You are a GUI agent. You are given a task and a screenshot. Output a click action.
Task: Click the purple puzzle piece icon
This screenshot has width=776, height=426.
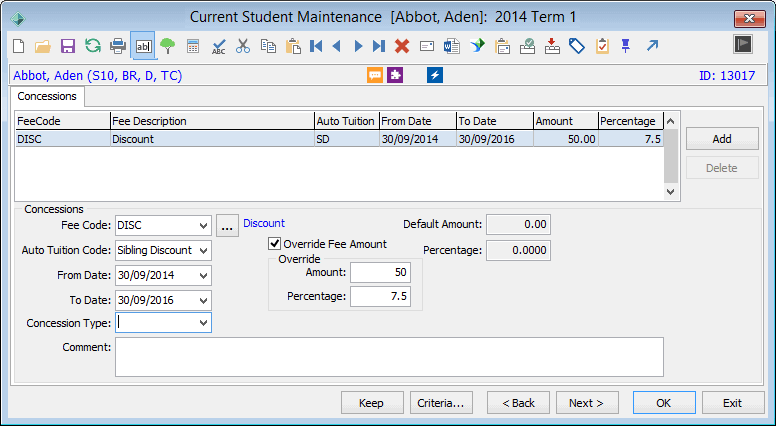tap(395, 75)
